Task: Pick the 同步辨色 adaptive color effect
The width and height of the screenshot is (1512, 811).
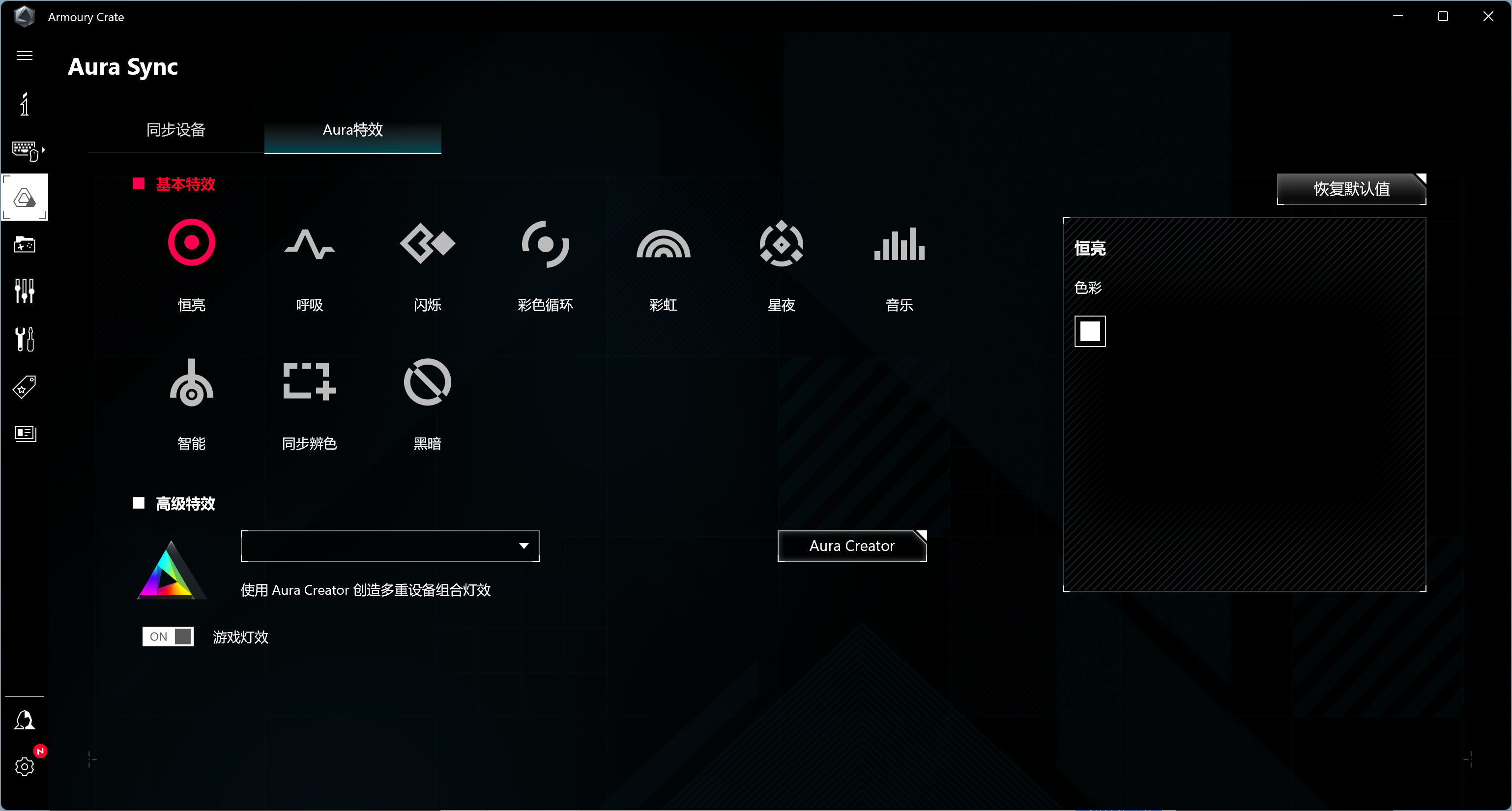Action: click(x=309, y=381)
